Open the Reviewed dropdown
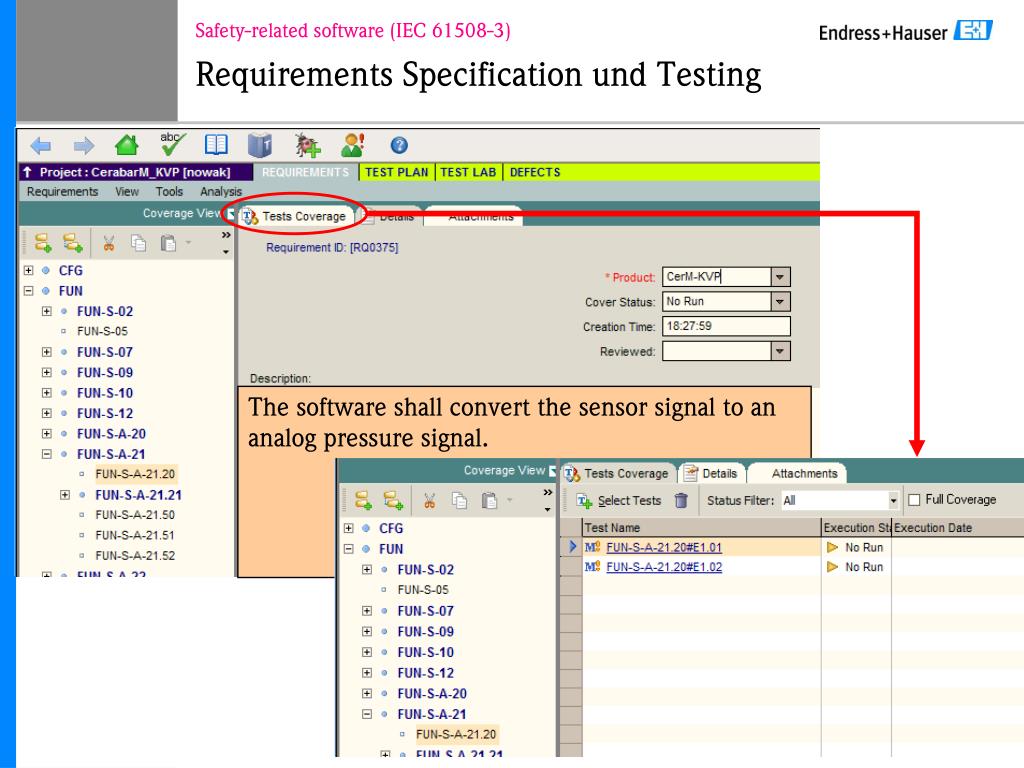 tap(780, 351)
